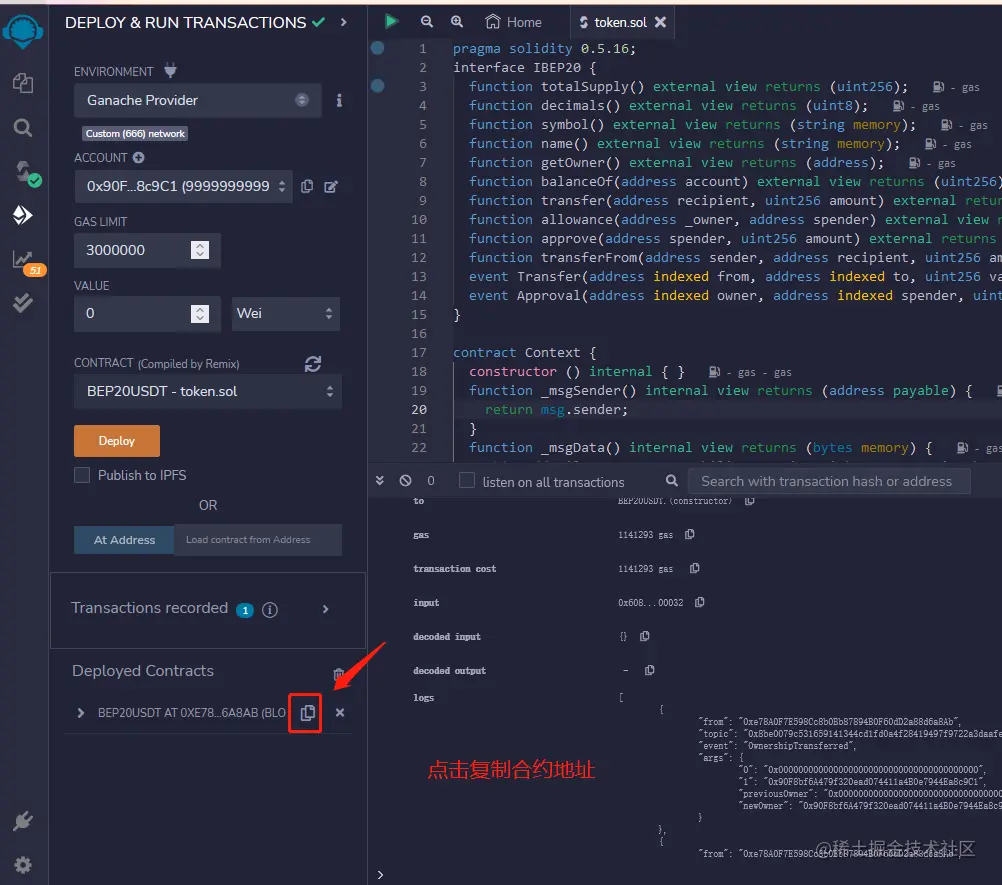Open the account selector dropdown
This screenshot has width=1002, height=885.
pos(183,186)
